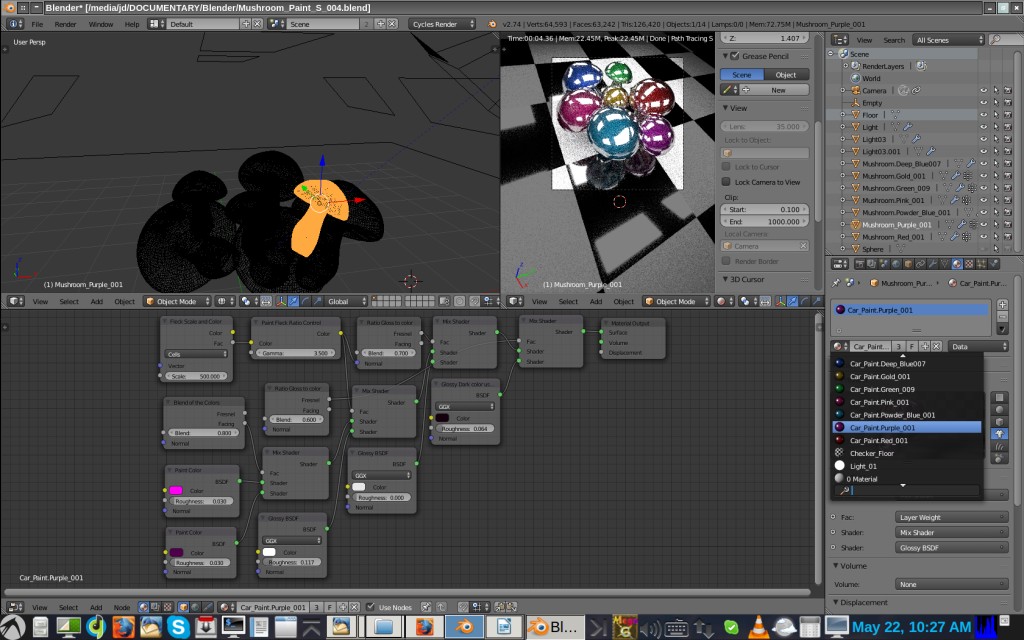Switch to the Object tab under Grease Pencil
Viewport: 1024px width, 640px height.
(x=787, y=75)
